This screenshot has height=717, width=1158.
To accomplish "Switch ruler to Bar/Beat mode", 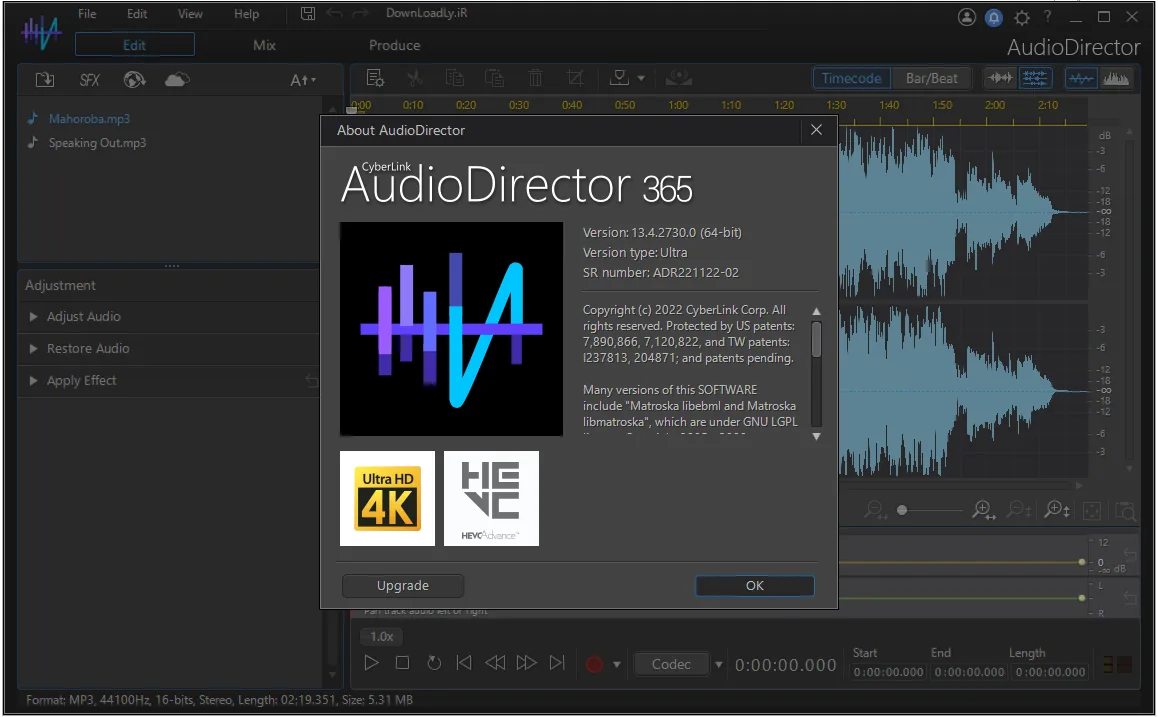I will coord(931,78).
